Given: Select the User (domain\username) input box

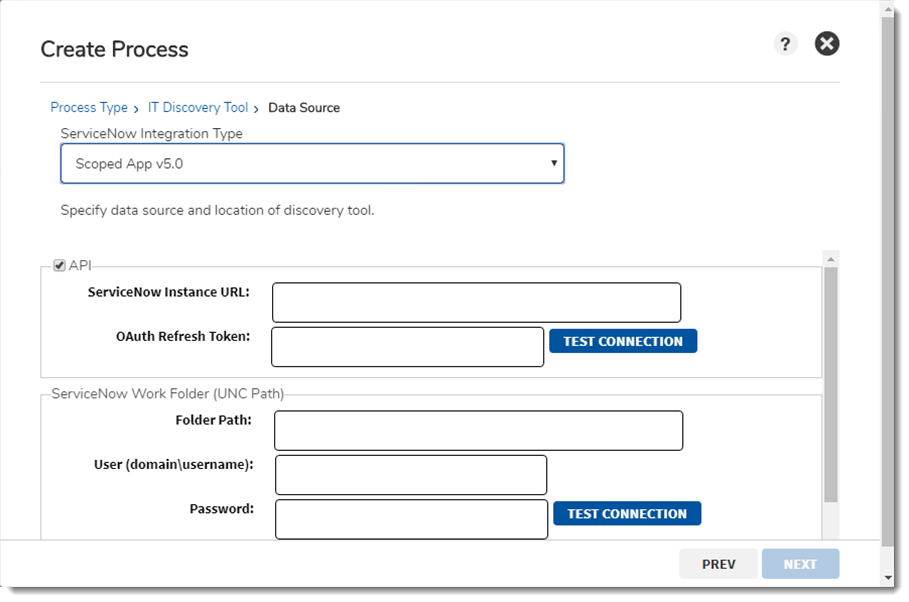Looking at the screenshot, I should point(411,475).
